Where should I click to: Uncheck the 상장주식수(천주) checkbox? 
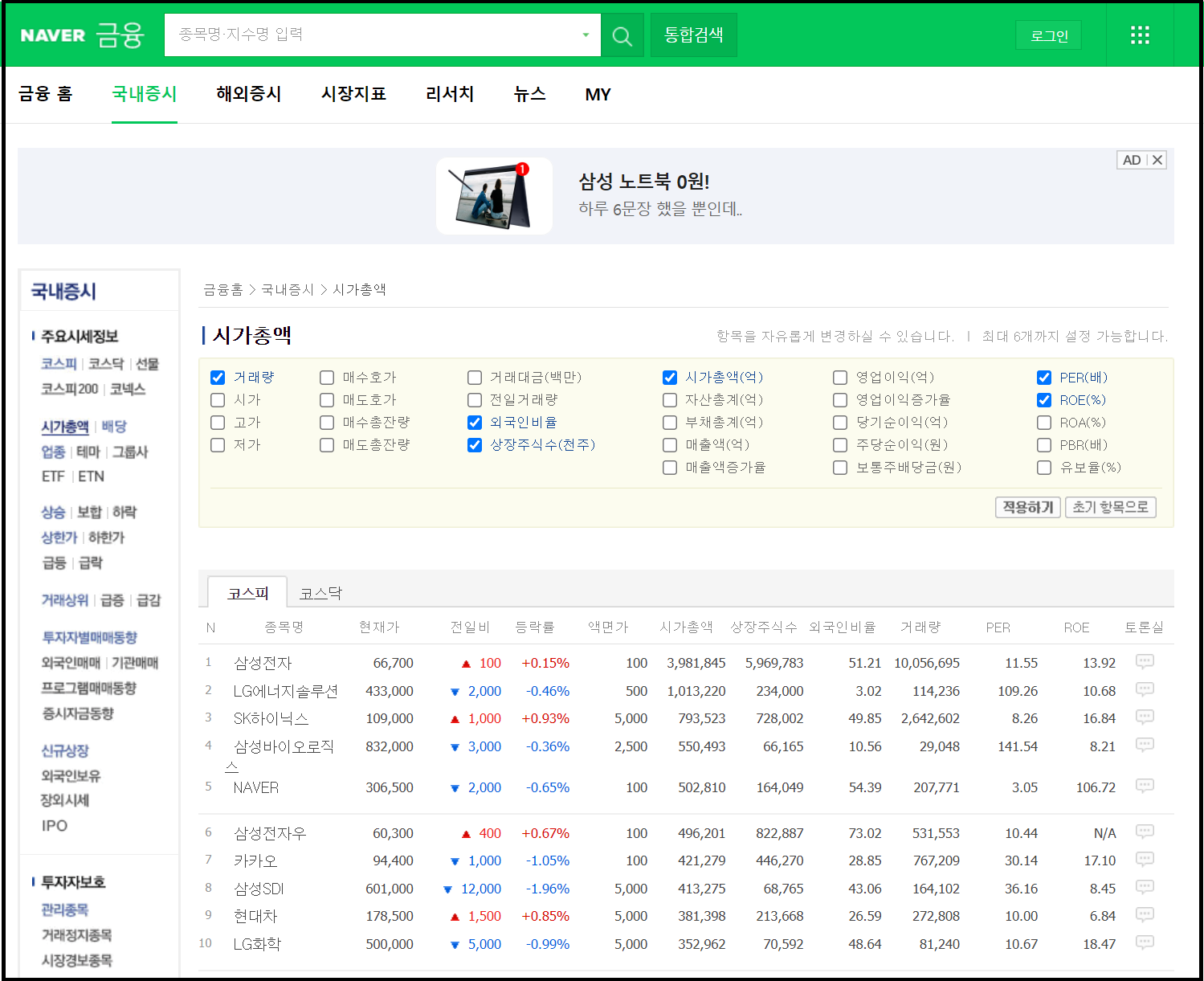[475, 445]
